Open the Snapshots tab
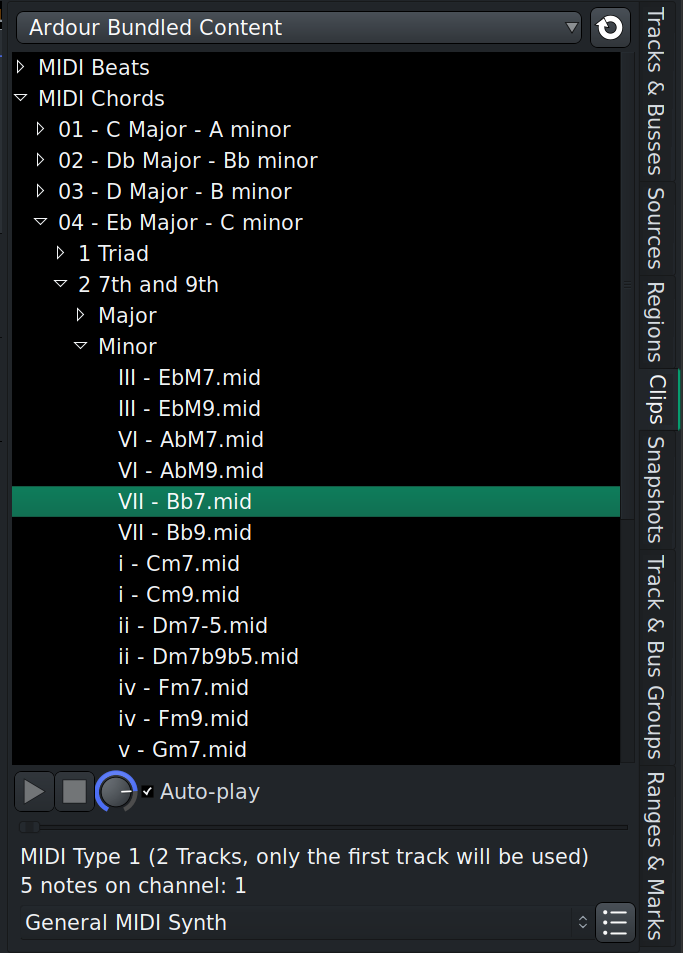Screen dimensions: 683x953 (x=656, y=489)
